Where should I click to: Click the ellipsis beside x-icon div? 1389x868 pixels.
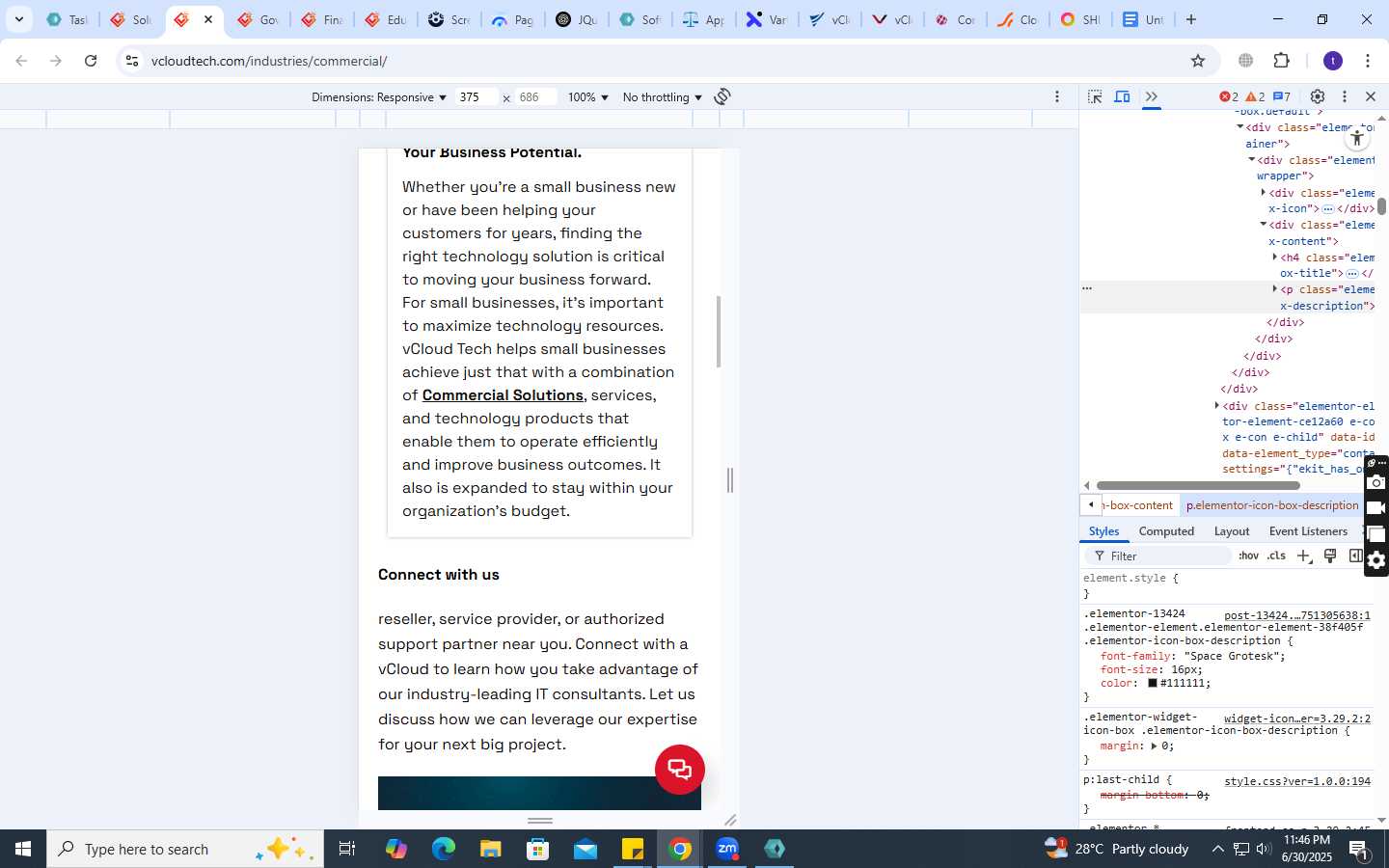(x=1328, y=209)
